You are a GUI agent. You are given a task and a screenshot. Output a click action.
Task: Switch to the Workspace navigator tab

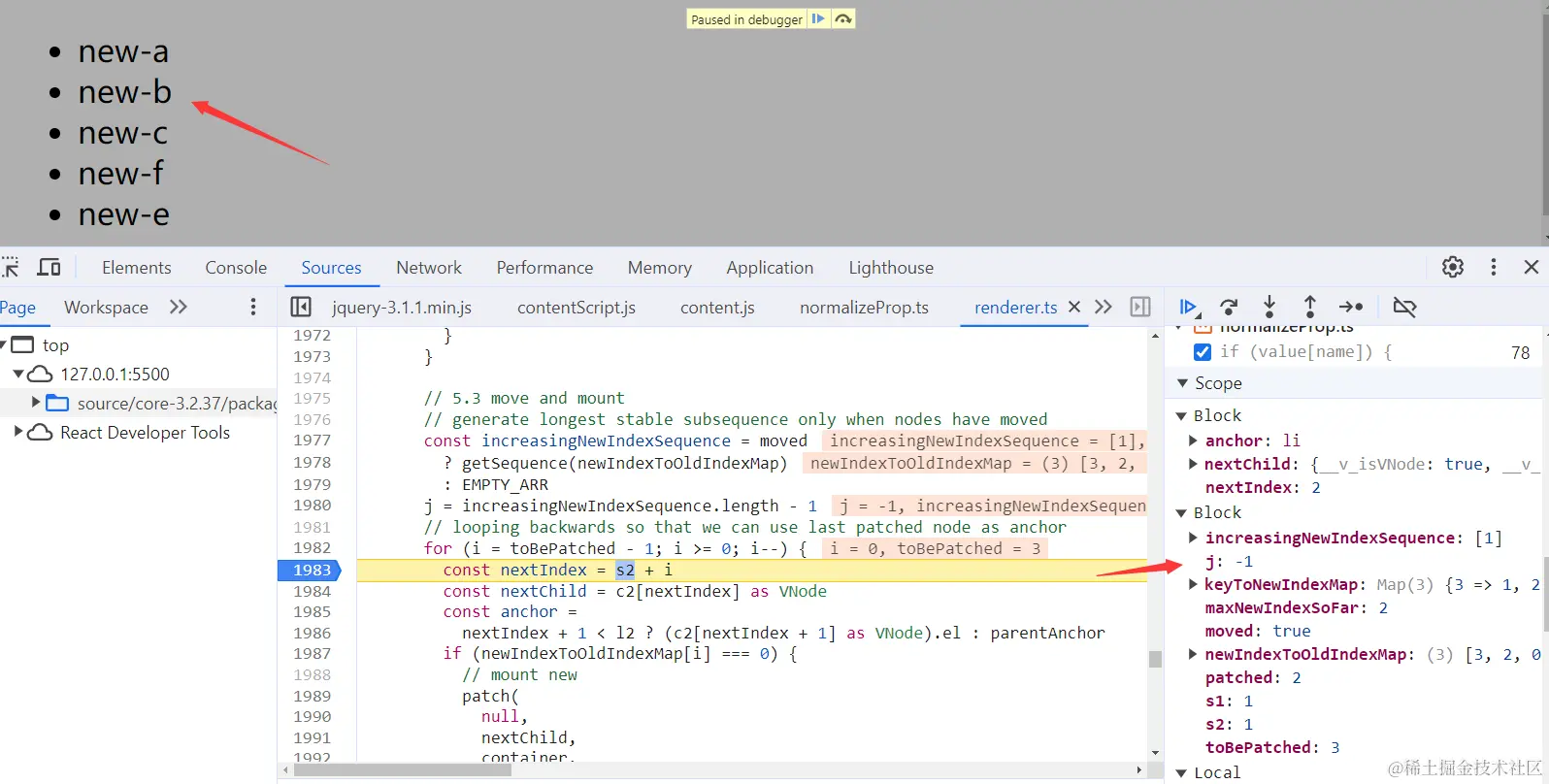(x=106, y=307)
